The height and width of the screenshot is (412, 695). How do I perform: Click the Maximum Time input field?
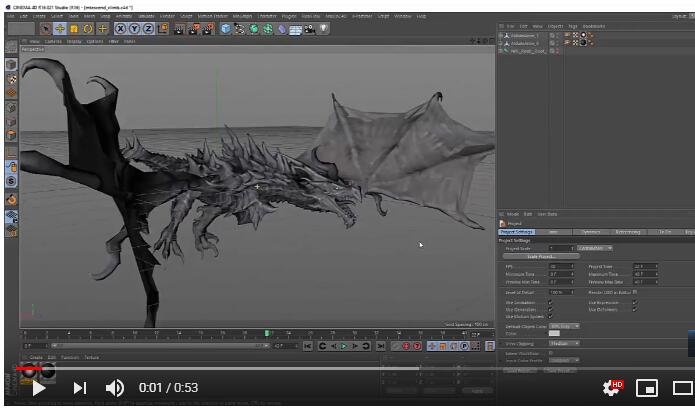645,274
